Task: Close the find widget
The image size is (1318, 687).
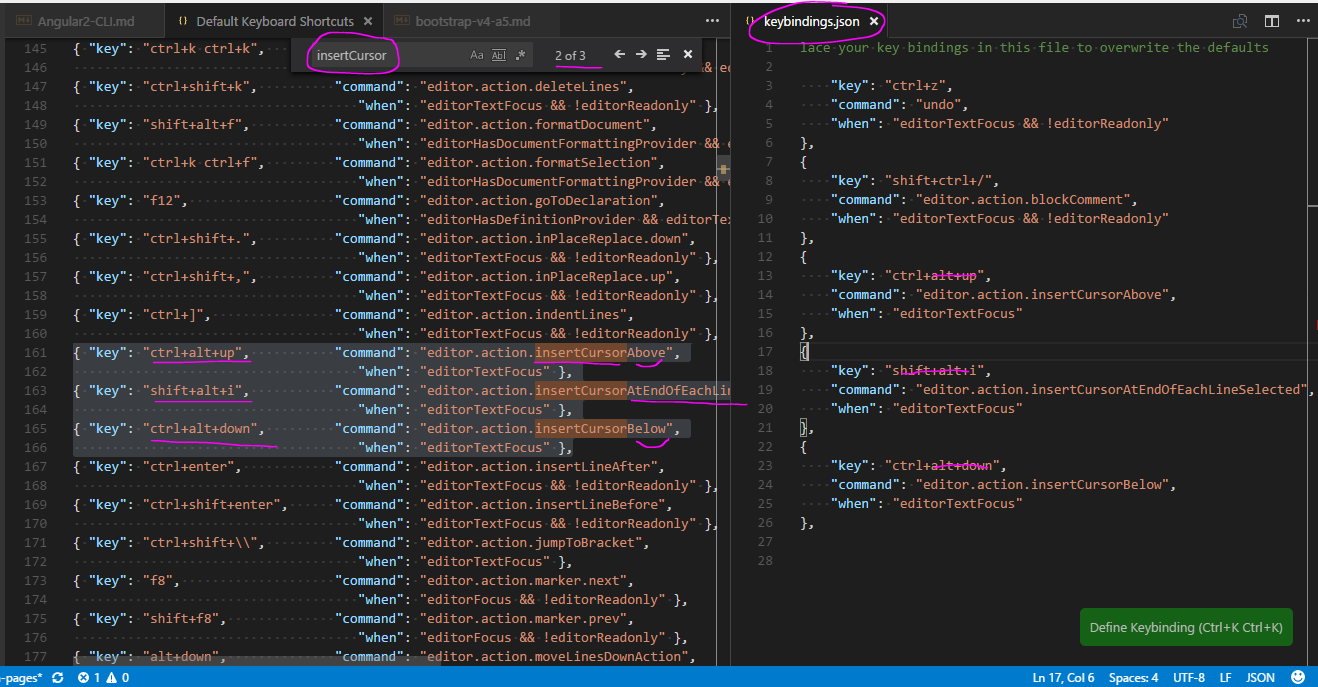Action: (688, 55)
